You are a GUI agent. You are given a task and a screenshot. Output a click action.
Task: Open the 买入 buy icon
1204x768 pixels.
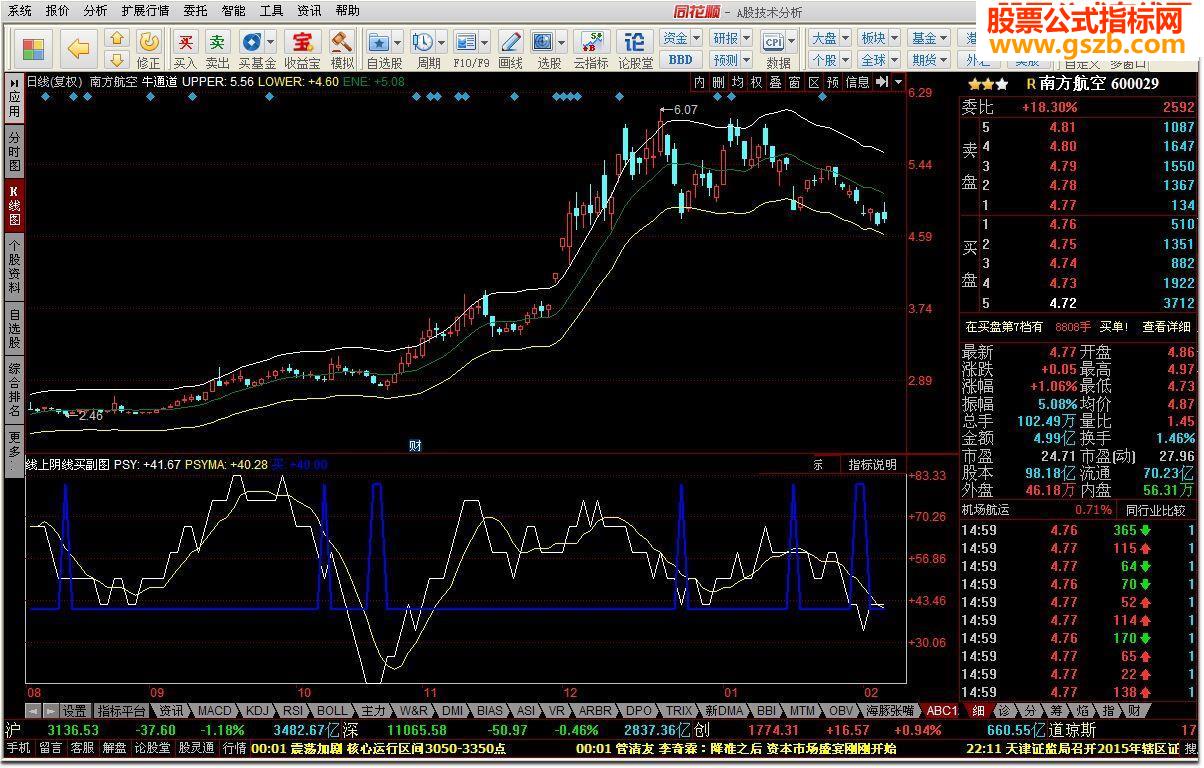click(185, 42)
